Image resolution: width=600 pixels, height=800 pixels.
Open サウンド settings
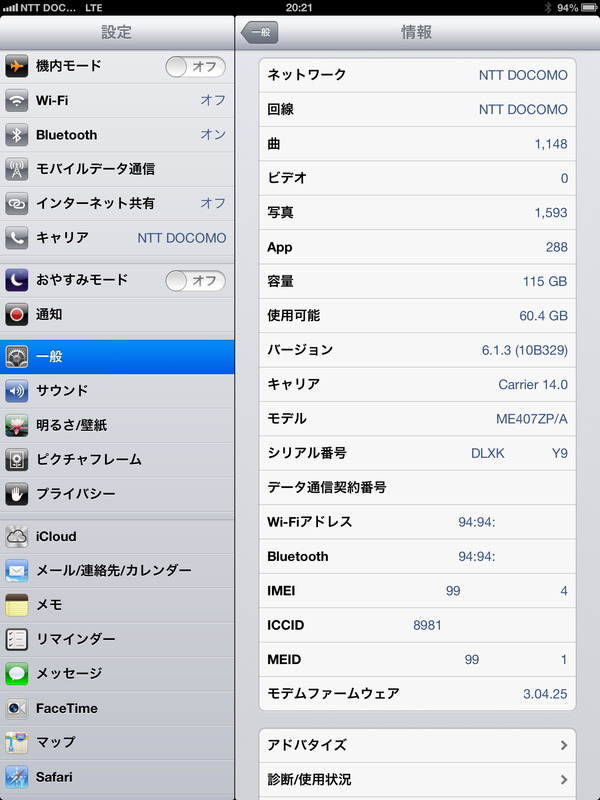click(117, 391)
